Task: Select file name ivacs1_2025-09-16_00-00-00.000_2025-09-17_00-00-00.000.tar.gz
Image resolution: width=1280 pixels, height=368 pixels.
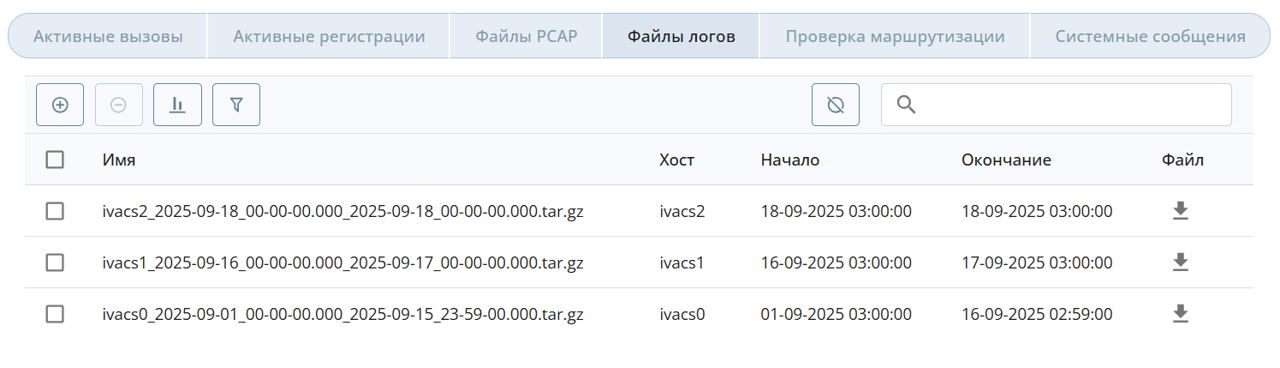Action: pos(343,263)
